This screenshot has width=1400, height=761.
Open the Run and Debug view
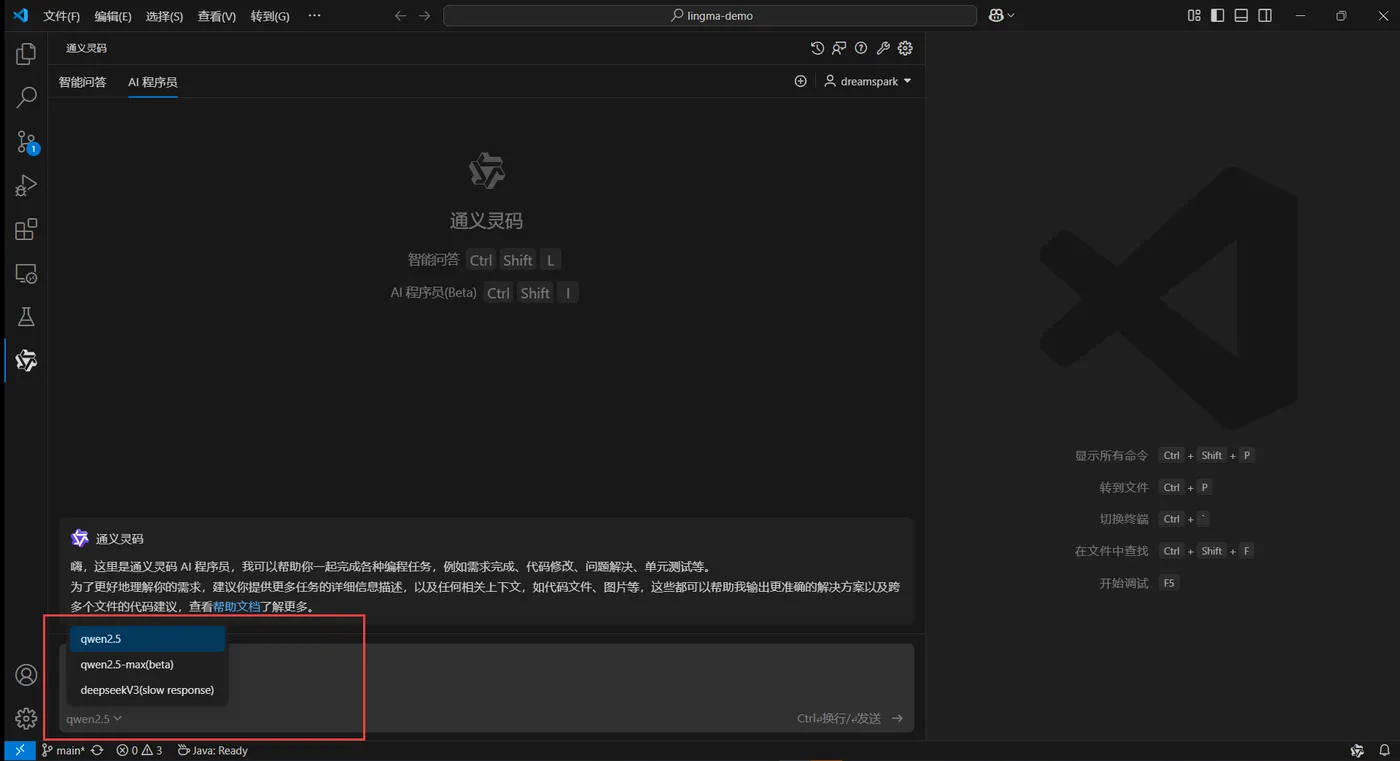pyautogui.click(x=26, y=186)
